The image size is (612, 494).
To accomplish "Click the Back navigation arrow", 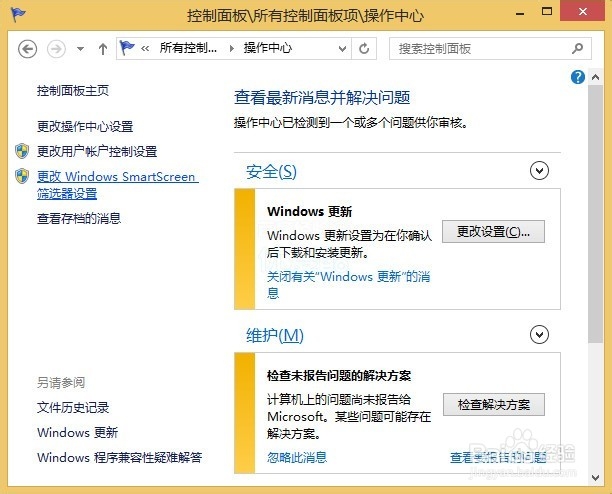I will (27, 49).
